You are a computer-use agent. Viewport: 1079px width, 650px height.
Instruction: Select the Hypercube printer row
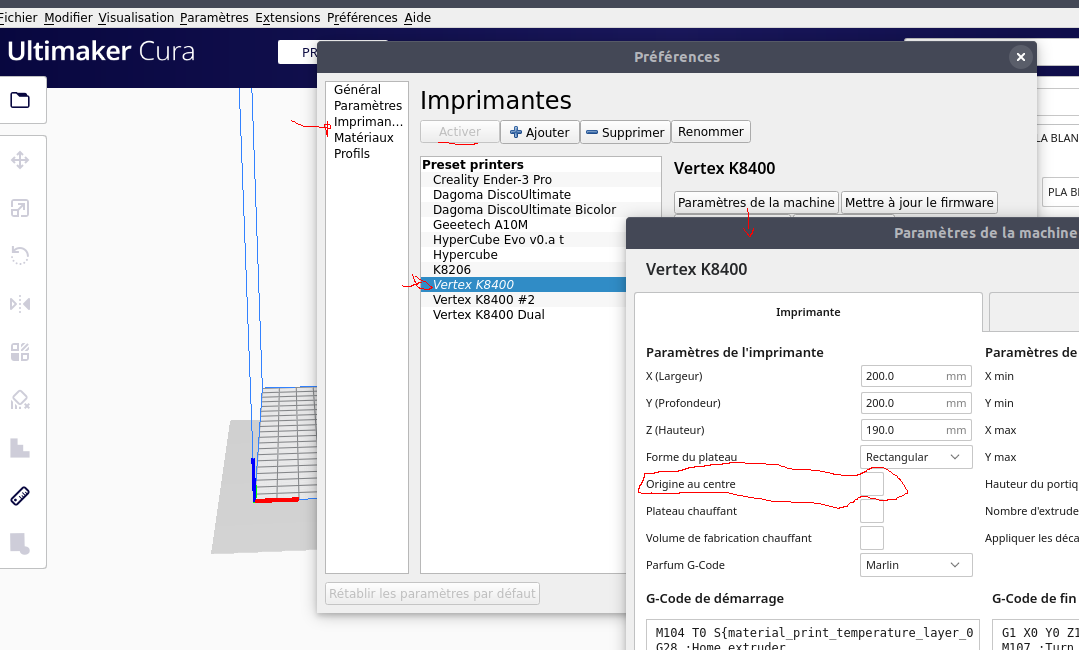524,254
